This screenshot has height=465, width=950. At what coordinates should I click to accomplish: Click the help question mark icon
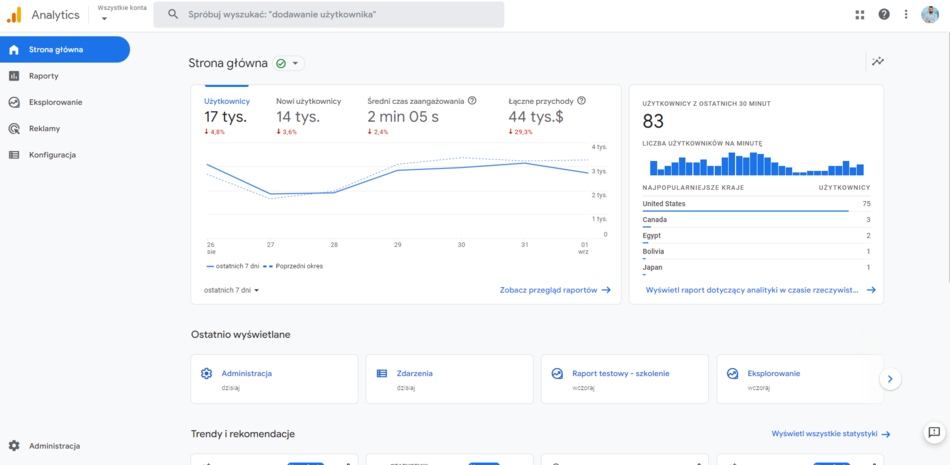(884, 14)
